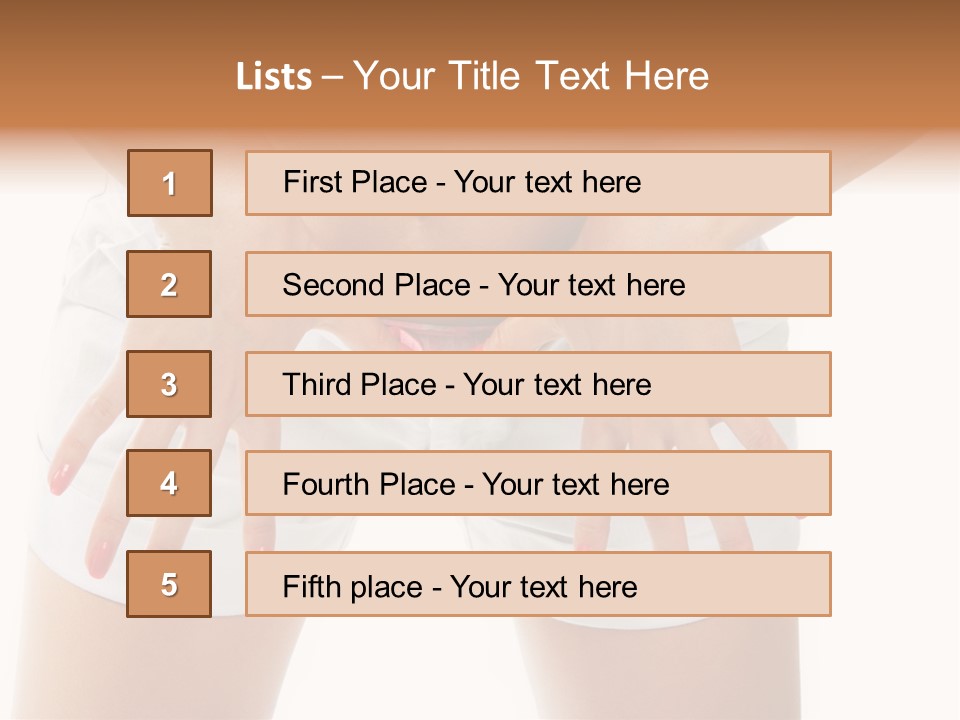This screenshot has height=720, width=960.
Task: Click 'Your text here' in the First Place bar
Action: pyautogui.click(x=547, y=182)
